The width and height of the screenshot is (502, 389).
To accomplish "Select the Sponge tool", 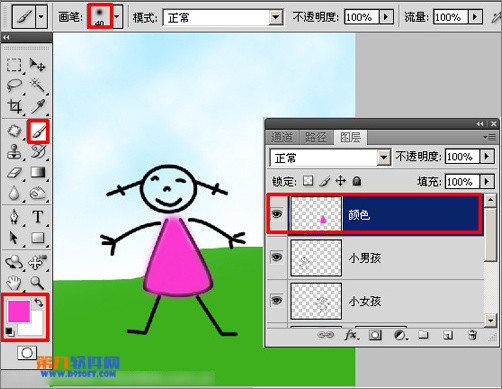I will pyautogui.click(x=37, y=193).
